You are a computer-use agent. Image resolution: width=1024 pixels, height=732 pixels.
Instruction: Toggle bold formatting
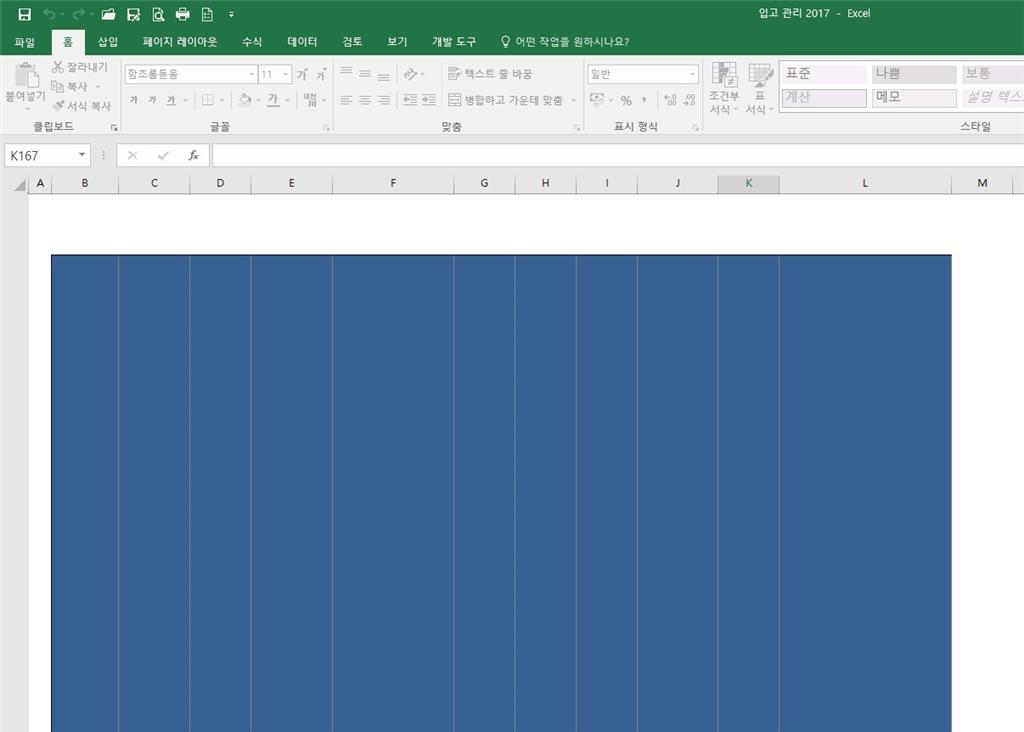tap(134, 100)
